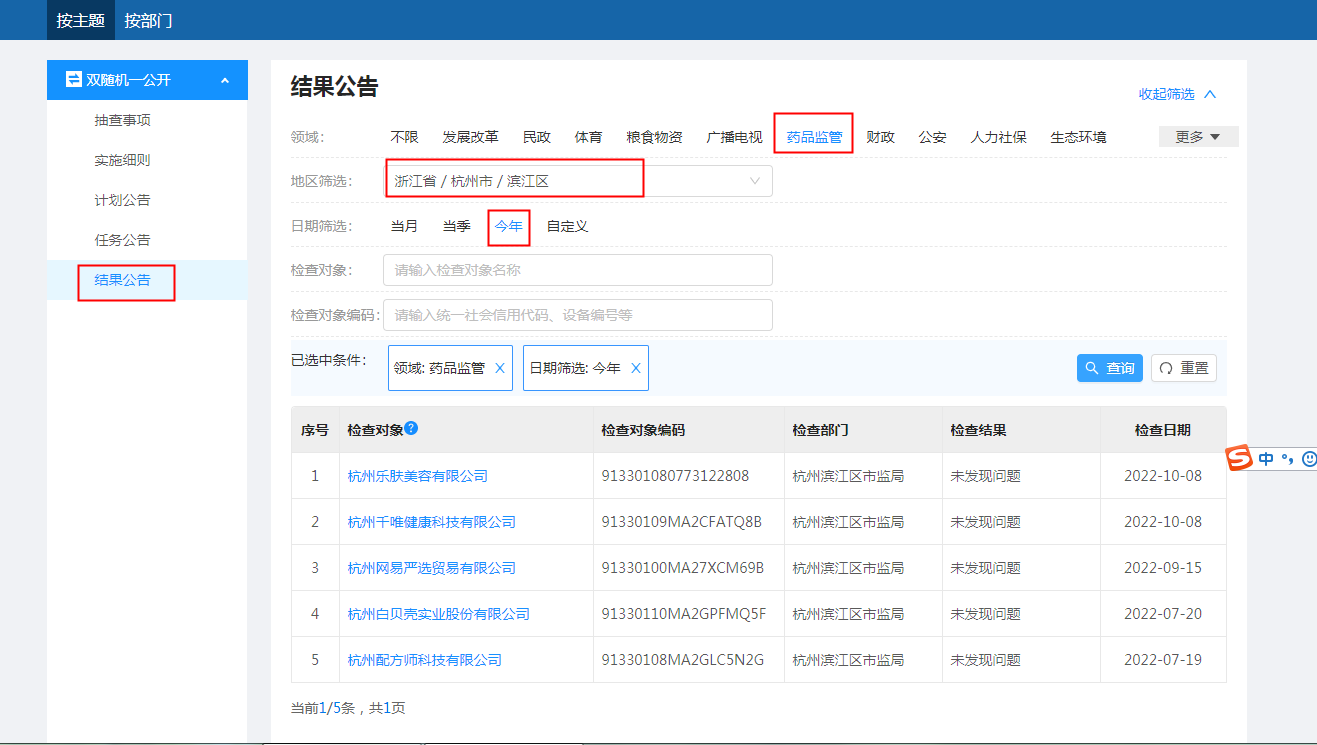
Task: Click the Sogou input method S icon
Action: pos(1240,459)
